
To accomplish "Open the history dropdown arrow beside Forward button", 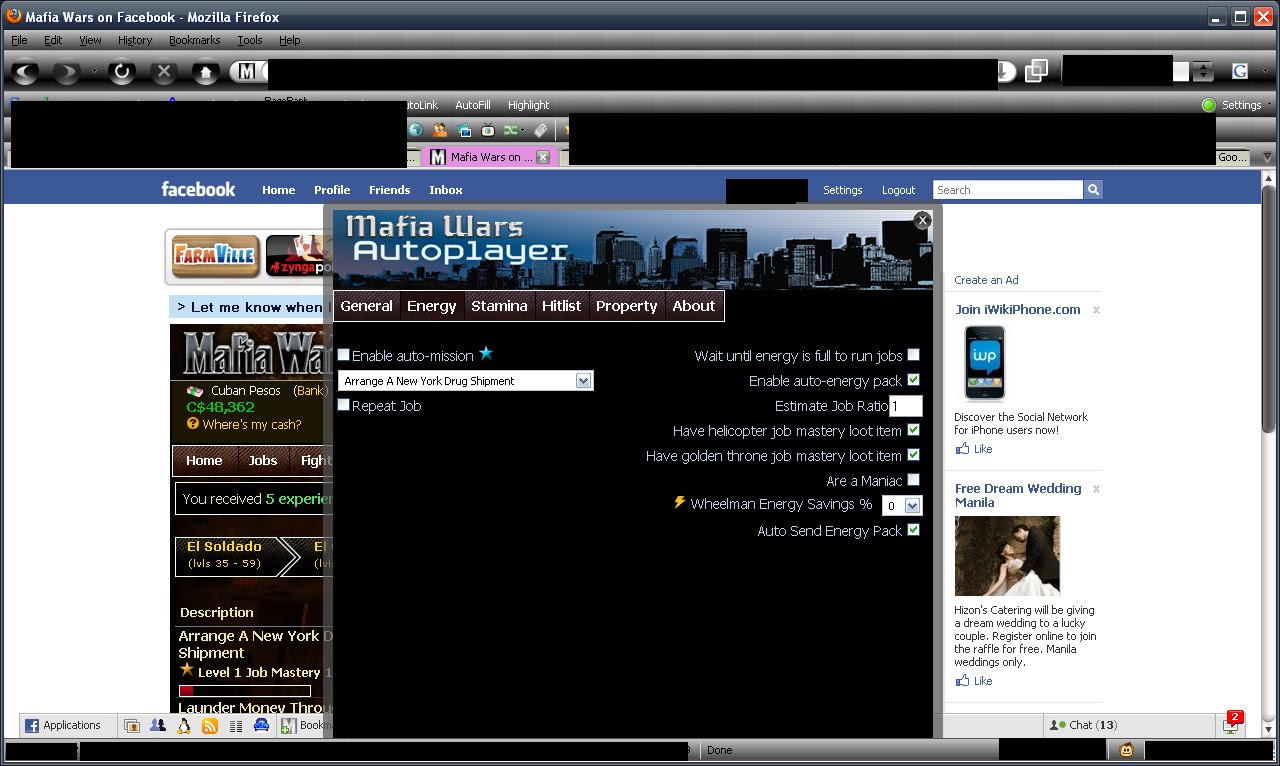I will tap(95, 72).
